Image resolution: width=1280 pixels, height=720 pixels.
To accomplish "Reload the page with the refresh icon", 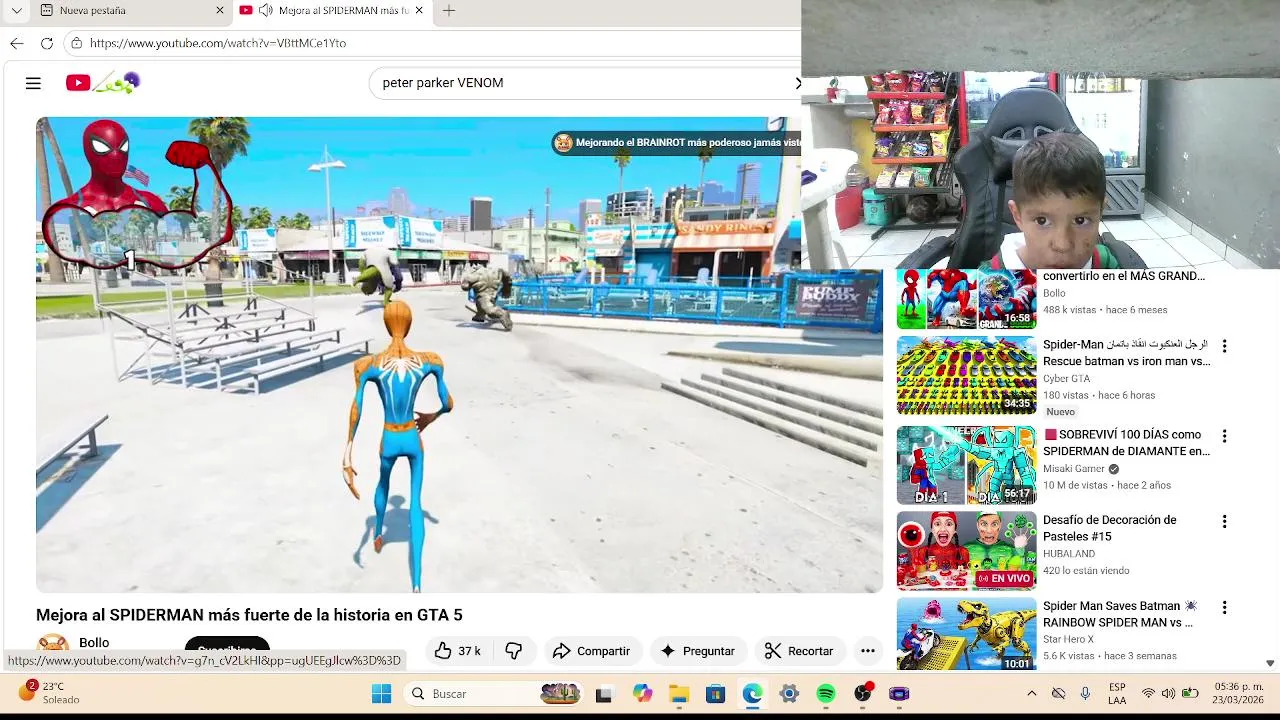I will pos(46,43).
